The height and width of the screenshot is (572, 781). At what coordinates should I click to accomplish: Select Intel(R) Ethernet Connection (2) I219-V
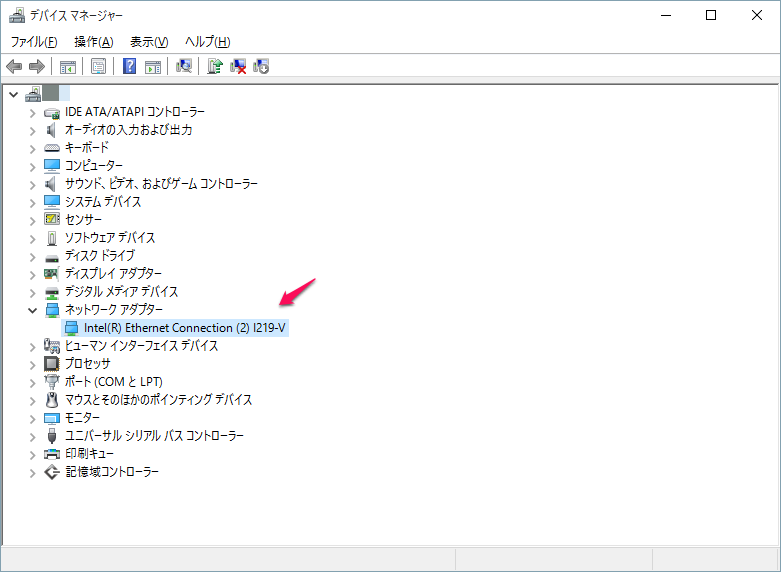pos(186,328)
